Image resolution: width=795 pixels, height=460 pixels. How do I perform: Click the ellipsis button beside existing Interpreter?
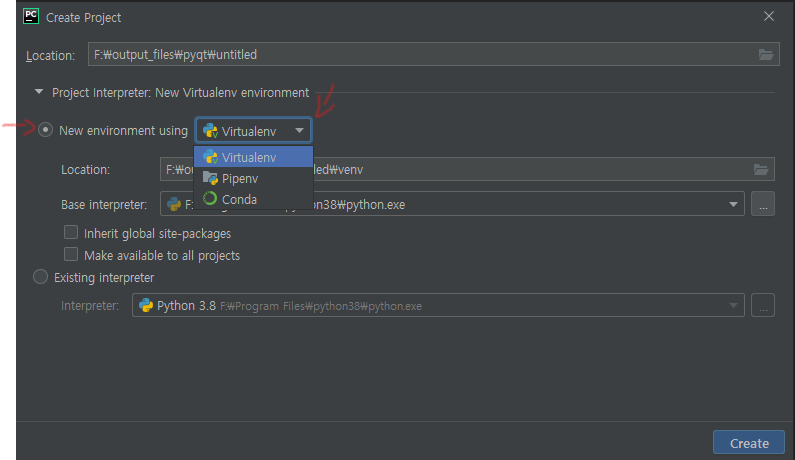[x=763, y=305]
